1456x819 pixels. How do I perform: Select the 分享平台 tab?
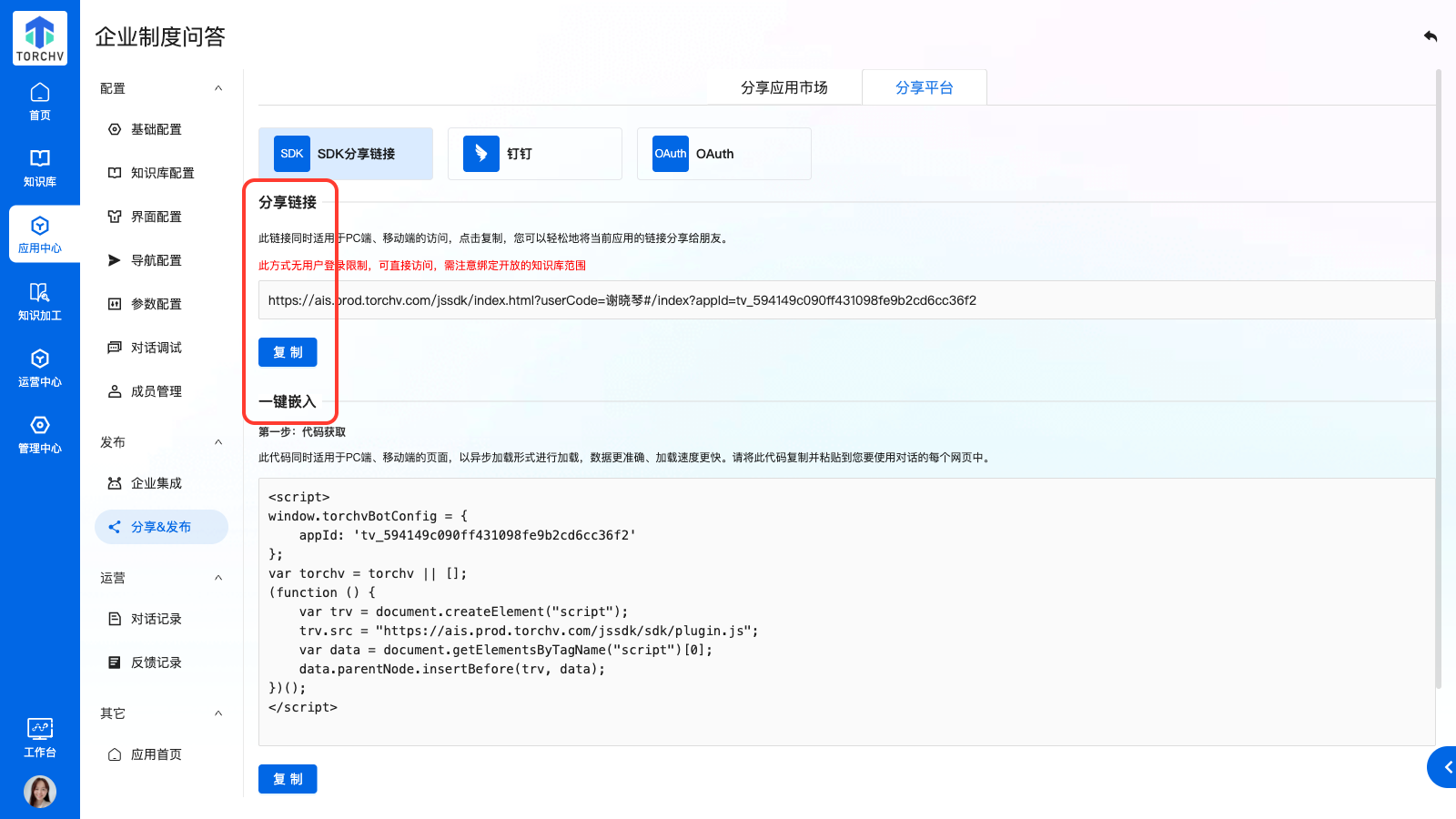(924, 87)
